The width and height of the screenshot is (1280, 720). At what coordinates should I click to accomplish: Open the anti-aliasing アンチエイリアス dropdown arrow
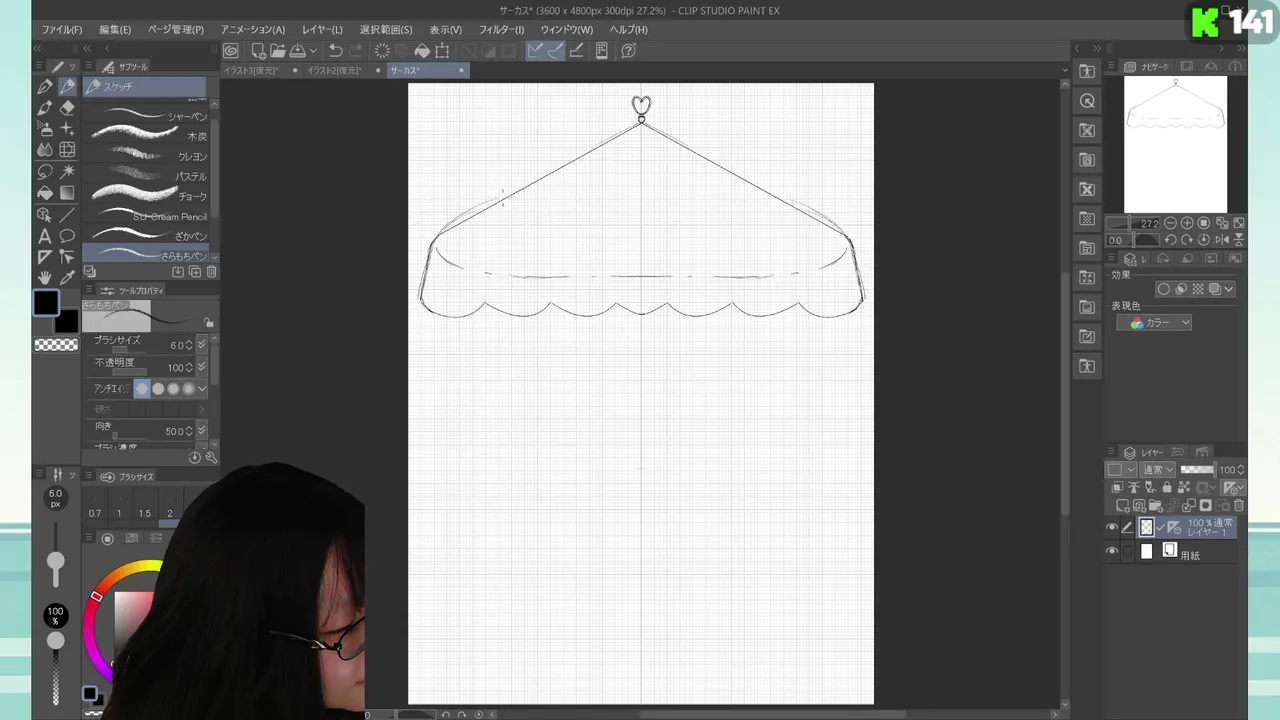tap(202, 389)
